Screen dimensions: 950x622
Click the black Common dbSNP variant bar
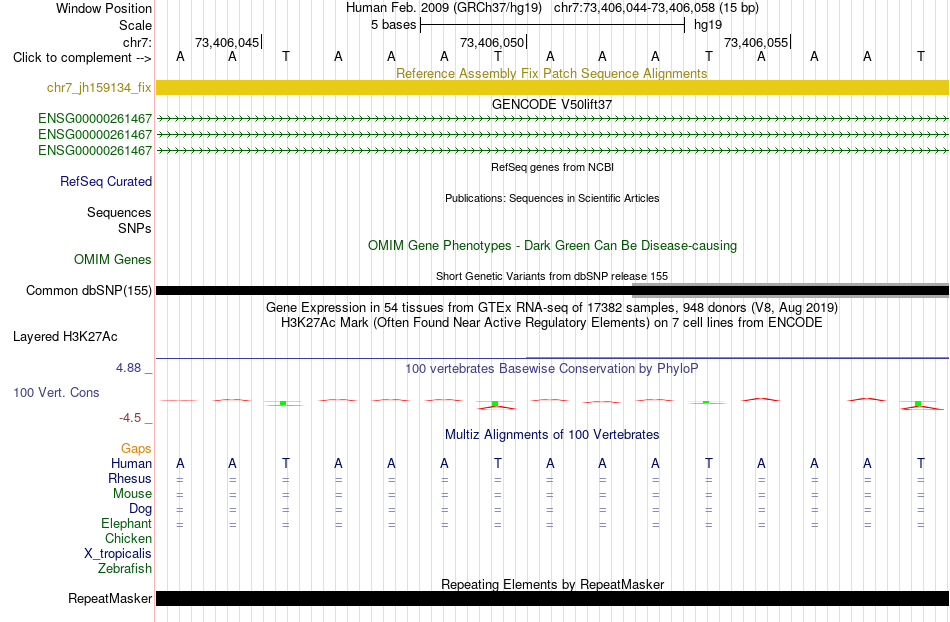pyautogui.click(x=552, y=291)
